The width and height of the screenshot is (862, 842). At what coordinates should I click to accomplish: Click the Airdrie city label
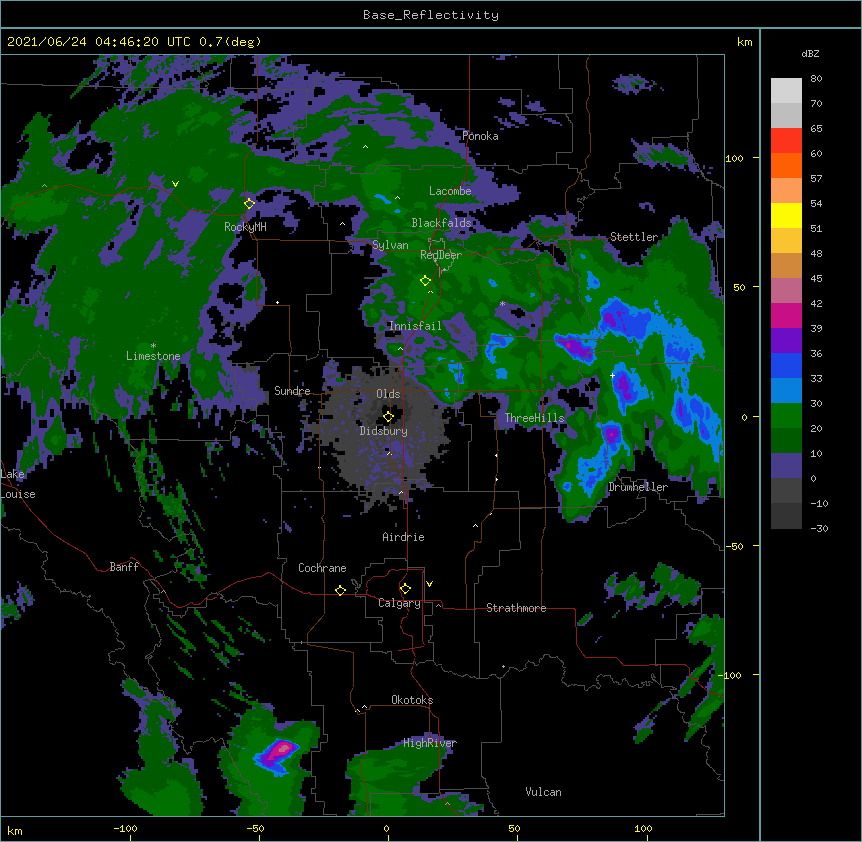tap(403, 537)
